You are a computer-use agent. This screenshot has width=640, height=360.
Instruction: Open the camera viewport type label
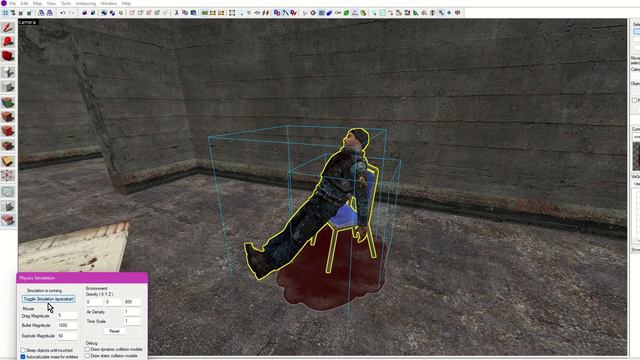(28, 22)
